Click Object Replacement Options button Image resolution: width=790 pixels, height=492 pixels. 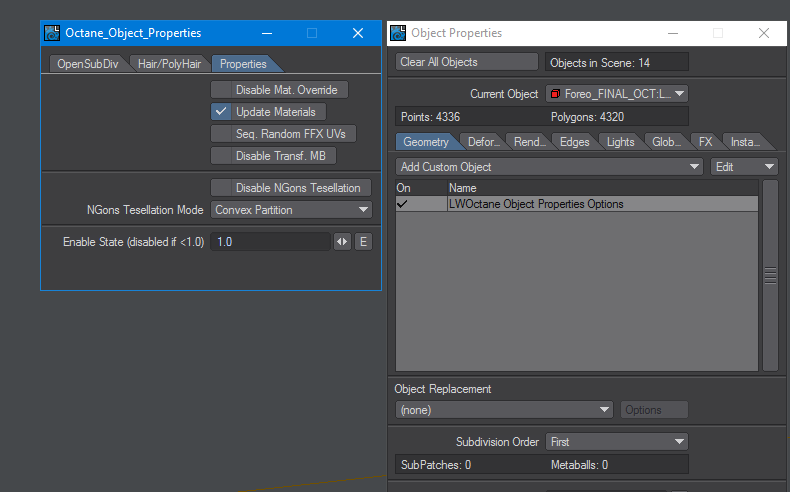(654, 410)
